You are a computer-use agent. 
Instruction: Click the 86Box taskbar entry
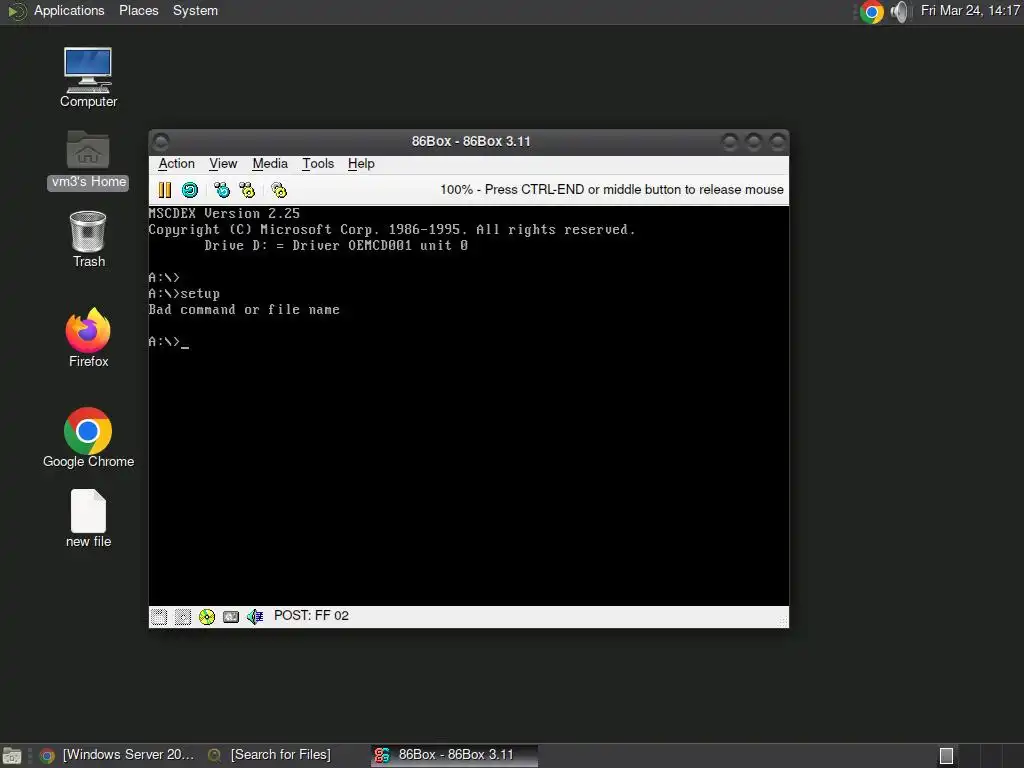[455, 755]
